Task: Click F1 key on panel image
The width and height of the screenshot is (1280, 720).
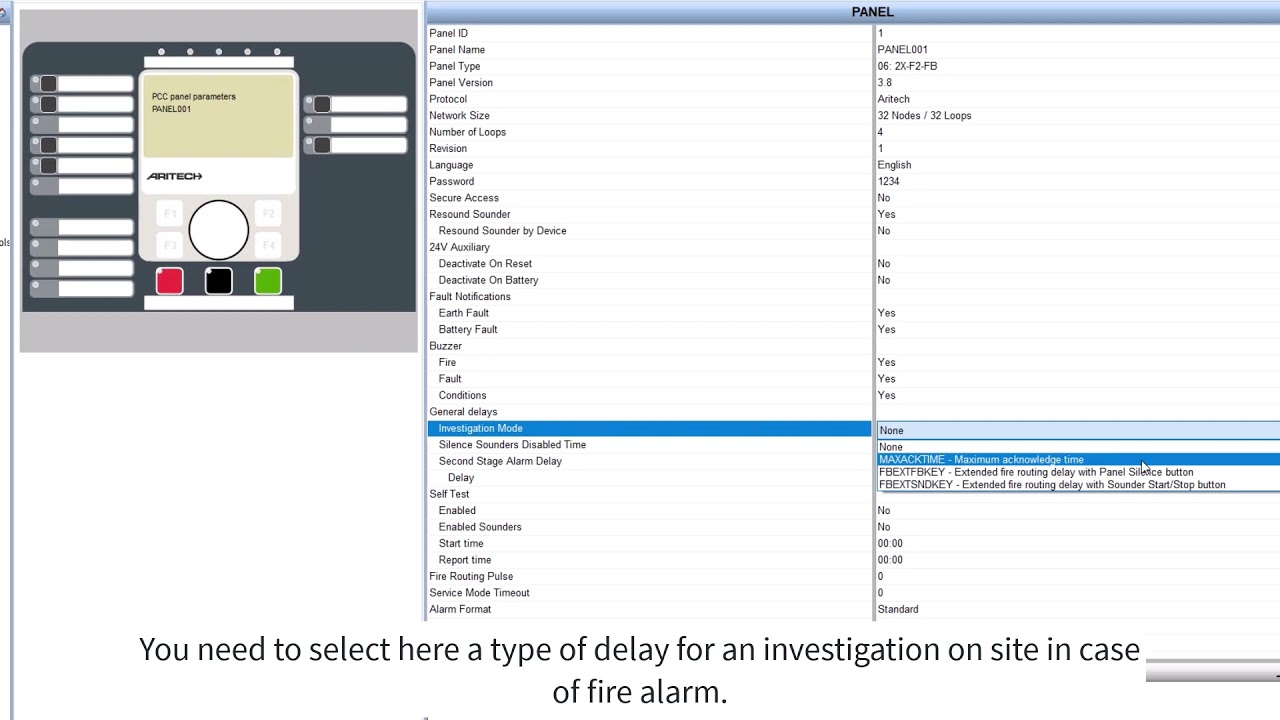Action: [x=170, y=214]
